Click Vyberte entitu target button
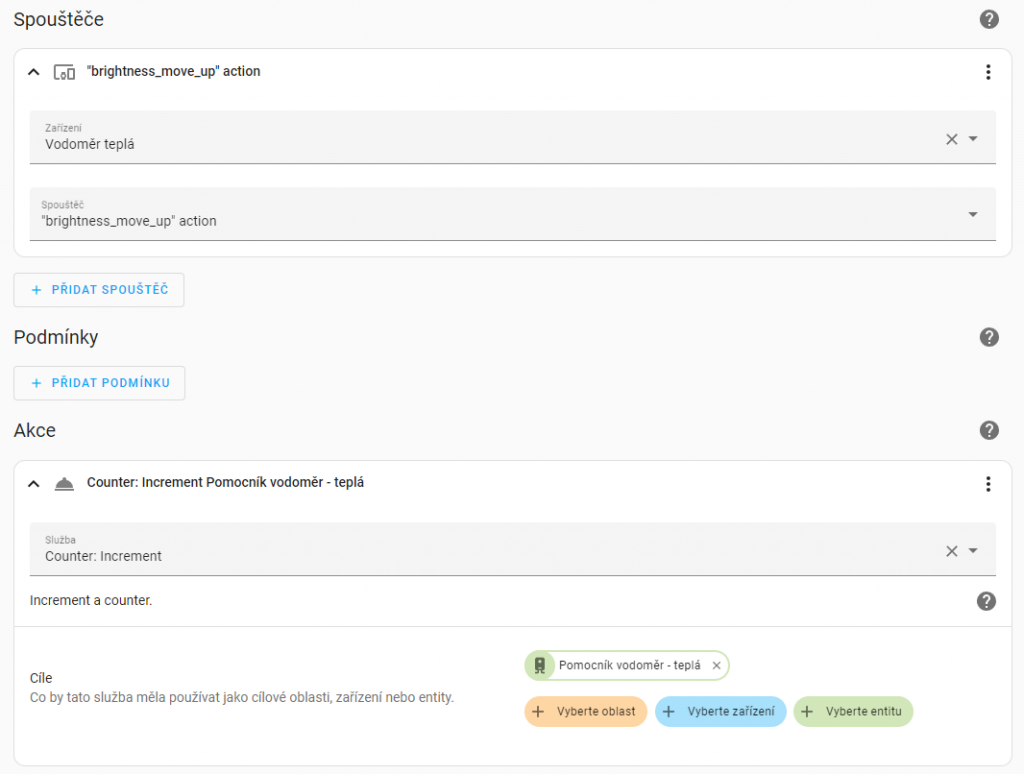This screenshot has width=1024, height=774. [x=853, y=711]
